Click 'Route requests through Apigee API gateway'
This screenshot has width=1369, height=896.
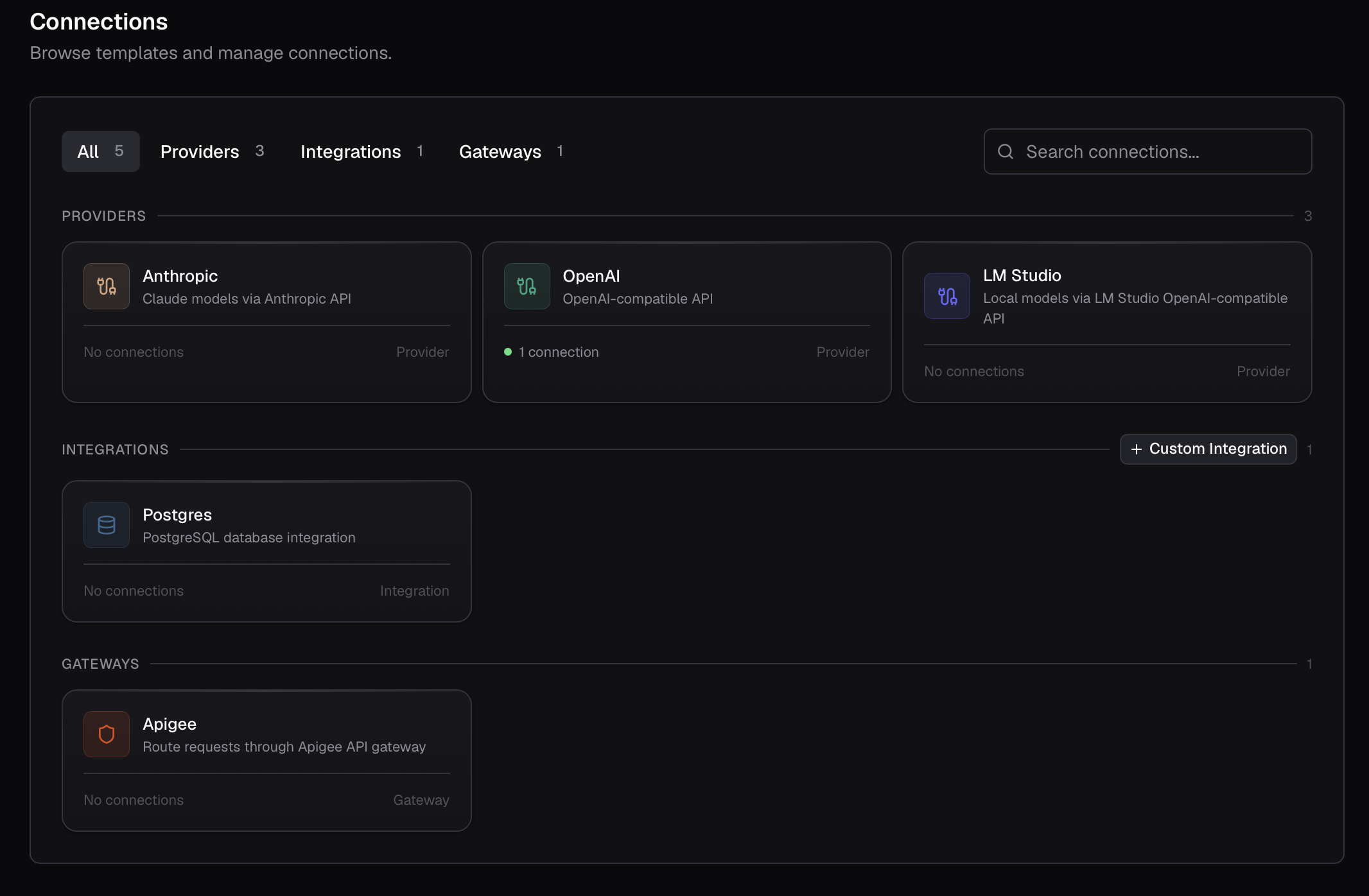(x=284, y=746)
